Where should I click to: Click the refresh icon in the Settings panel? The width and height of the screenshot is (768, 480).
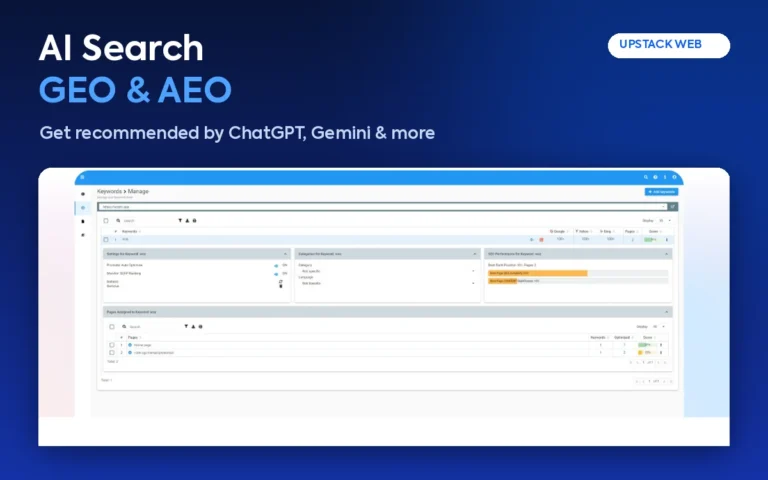(281, 282)
